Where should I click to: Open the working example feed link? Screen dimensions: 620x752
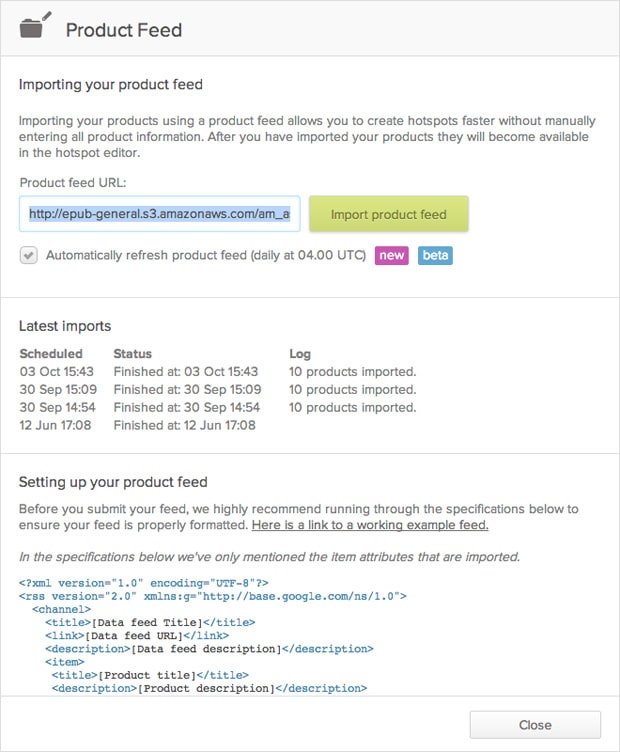click(370, 526)
